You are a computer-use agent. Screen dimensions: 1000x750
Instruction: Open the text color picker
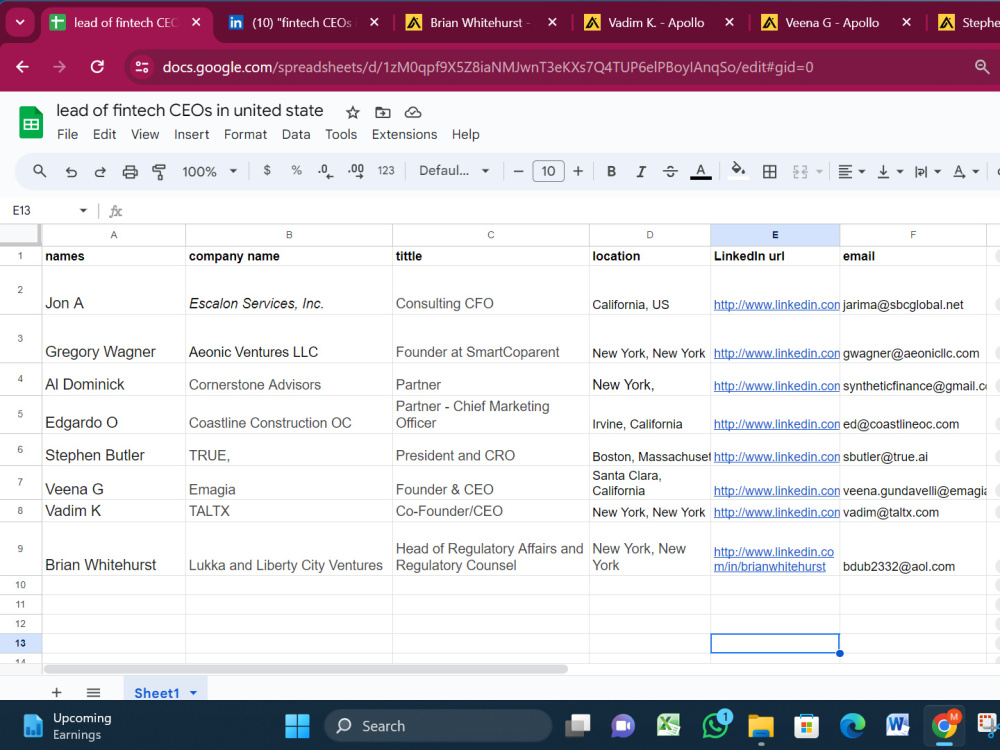(x=700, y=171)
